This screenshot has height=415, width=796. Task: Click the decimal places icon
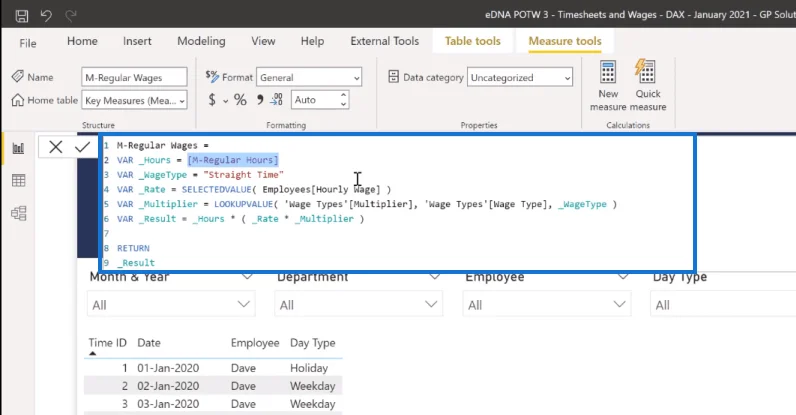276,100
